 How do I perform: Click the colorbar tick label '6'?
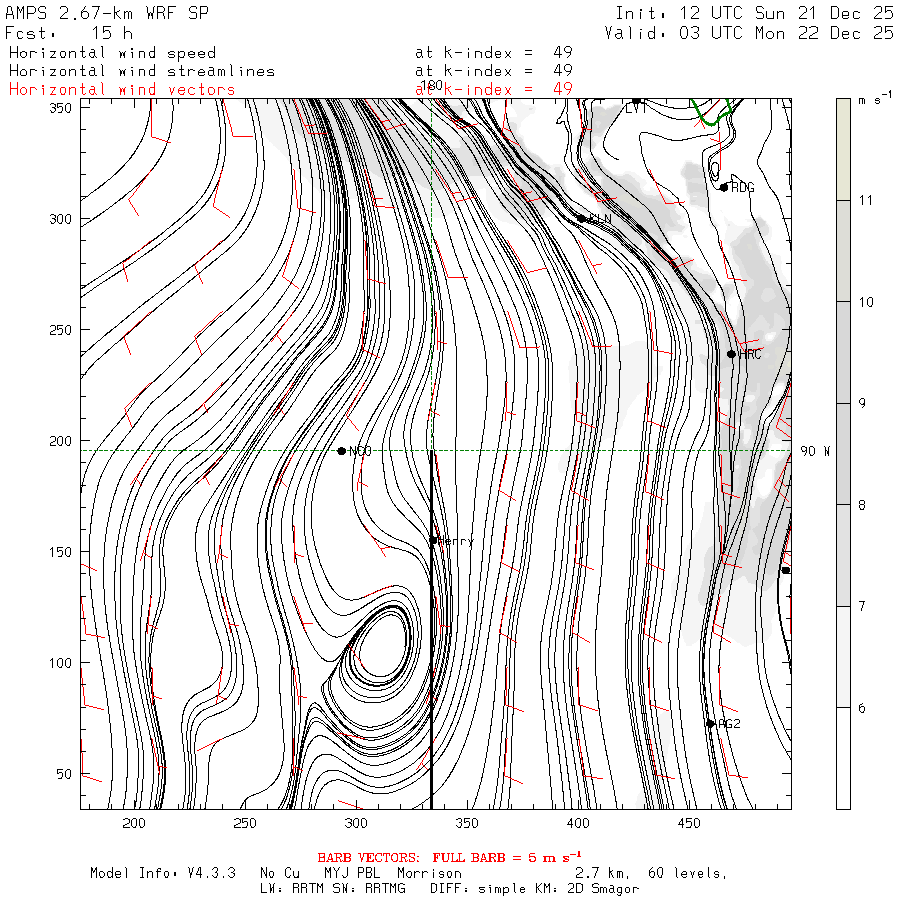tap(862, 708)
